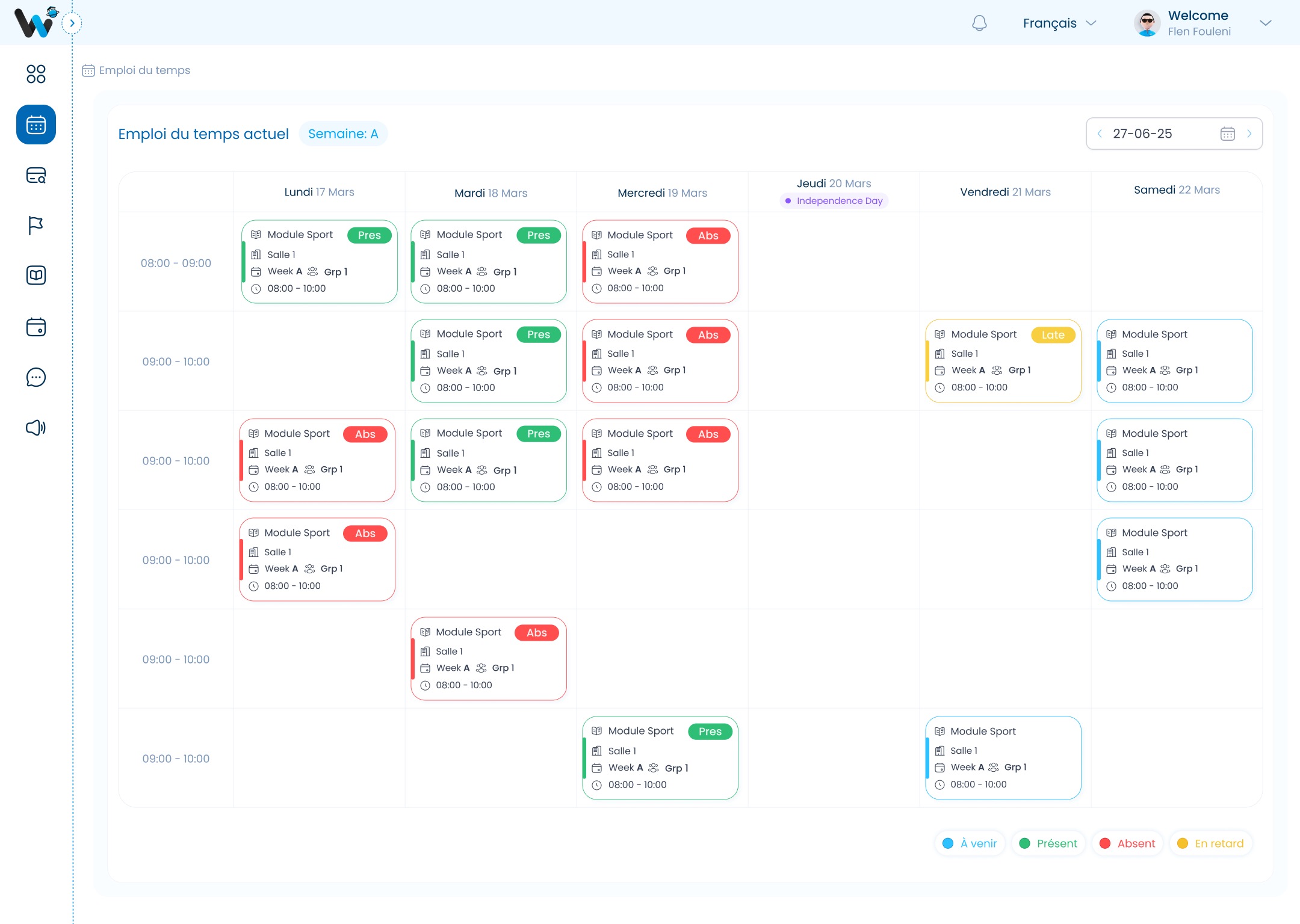Expand the sidebar with the arrow toggle
The width and height of the screenshot is (1300, 924).
[x=72, y=23]
